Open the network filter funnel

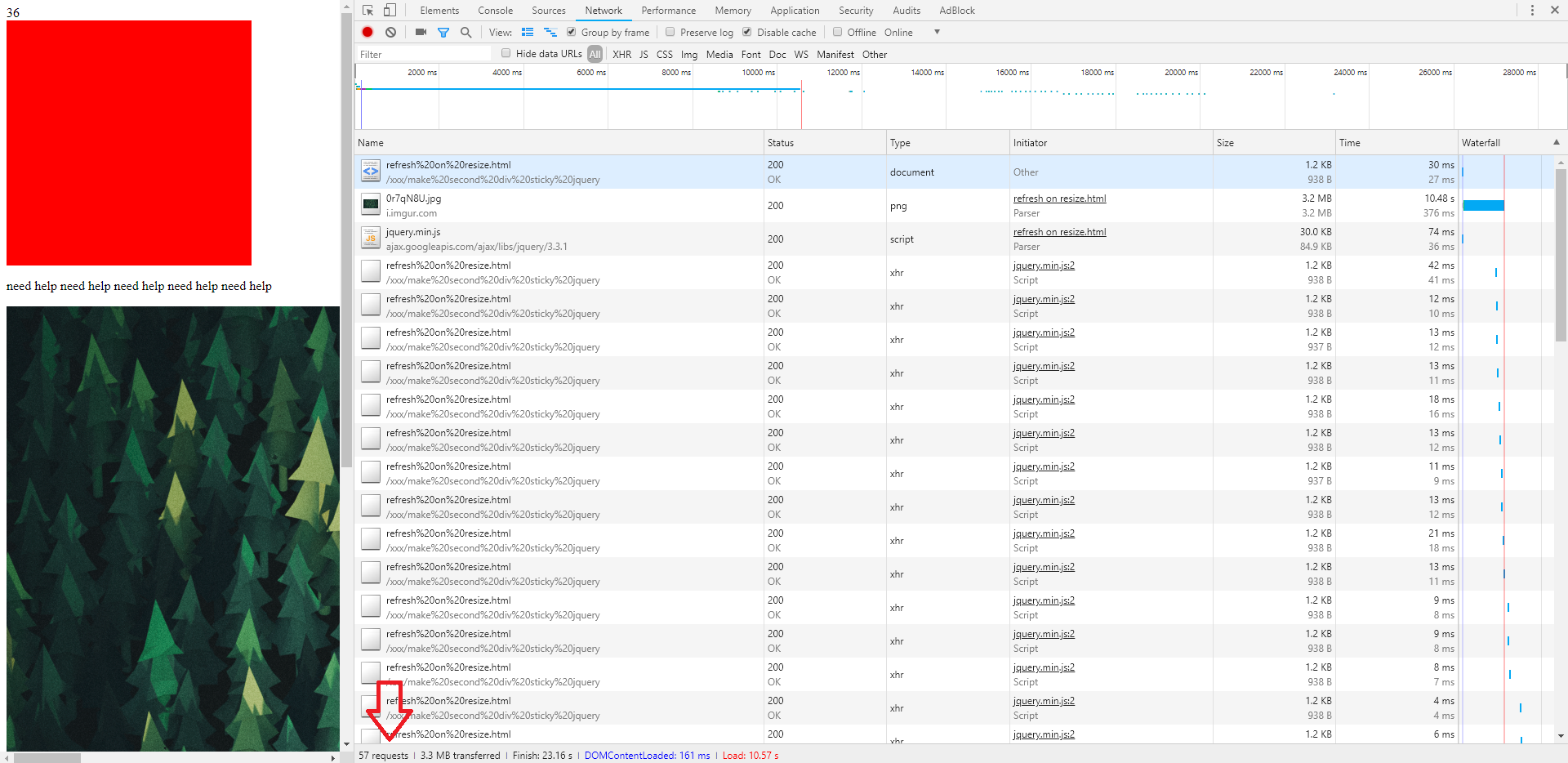[443, 32]
